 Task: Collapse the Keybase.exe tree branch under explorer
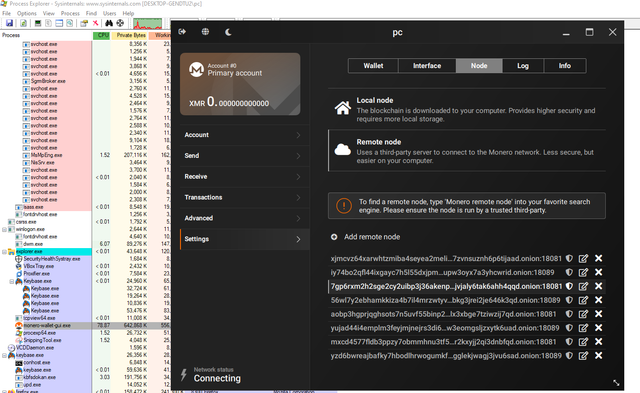click(12, 281)
